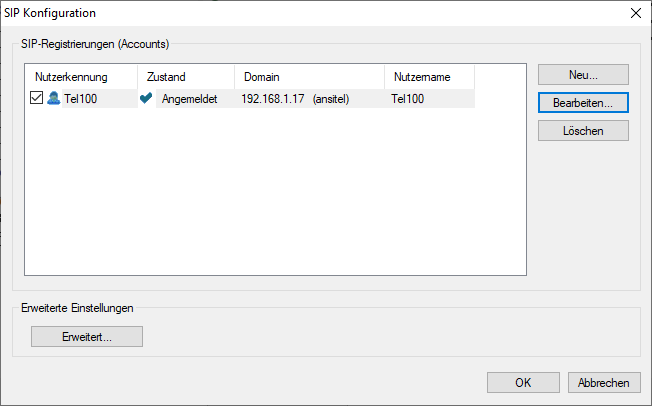Open the Bearbeiten... edit dialog

click(x=582, y=103)
